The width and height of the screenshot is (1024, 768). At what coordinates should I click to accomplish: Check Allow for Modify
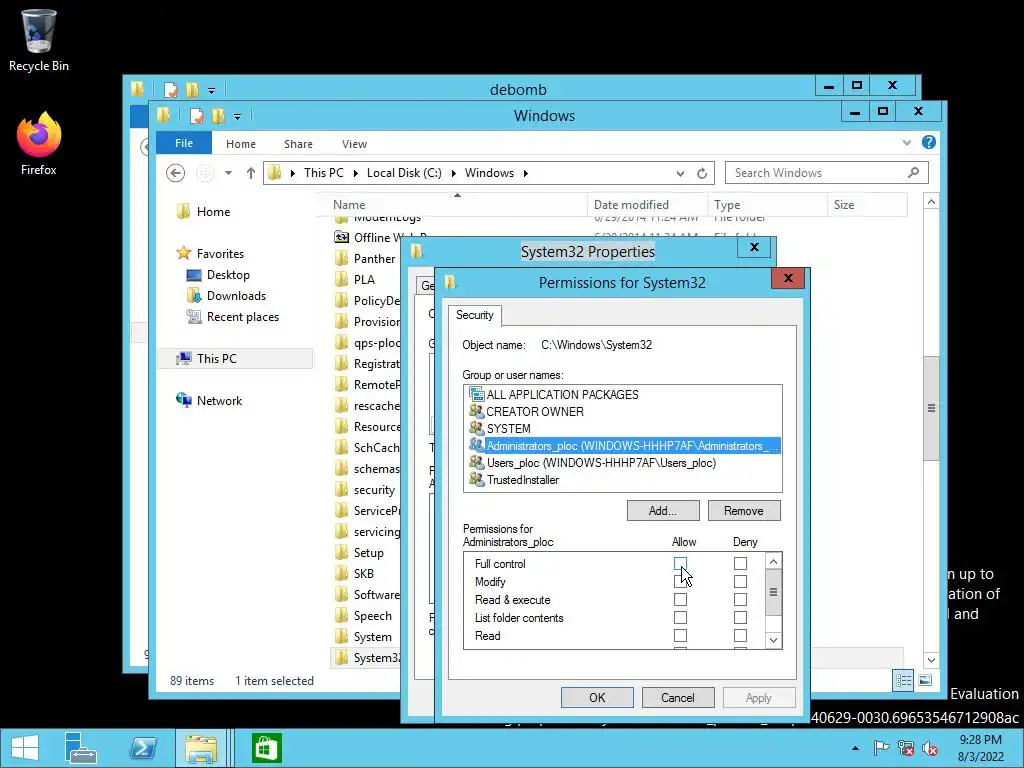click(680, 581)
